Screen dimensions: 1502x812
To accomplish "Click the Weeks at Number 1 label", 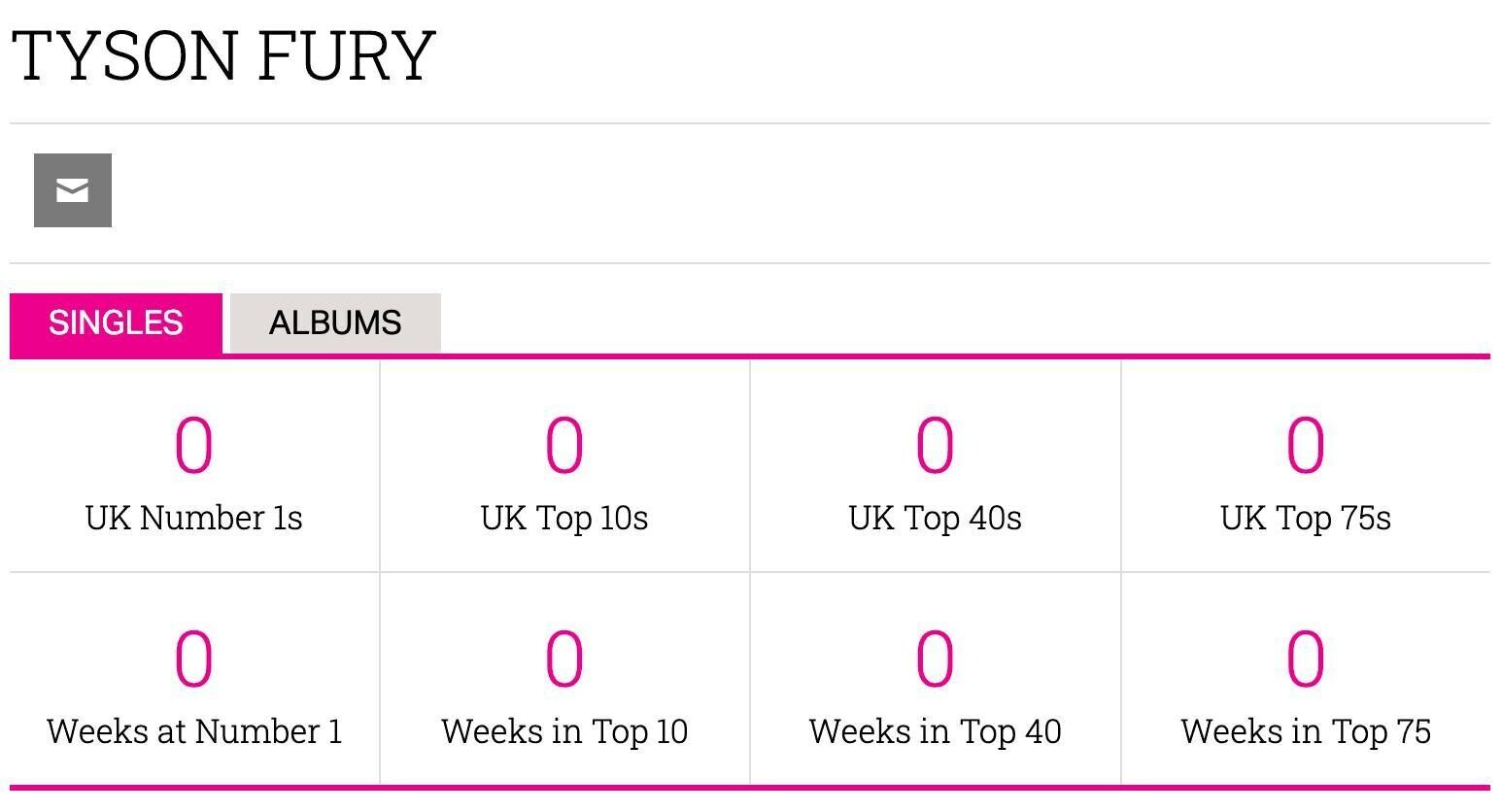I will pos(194,730).
